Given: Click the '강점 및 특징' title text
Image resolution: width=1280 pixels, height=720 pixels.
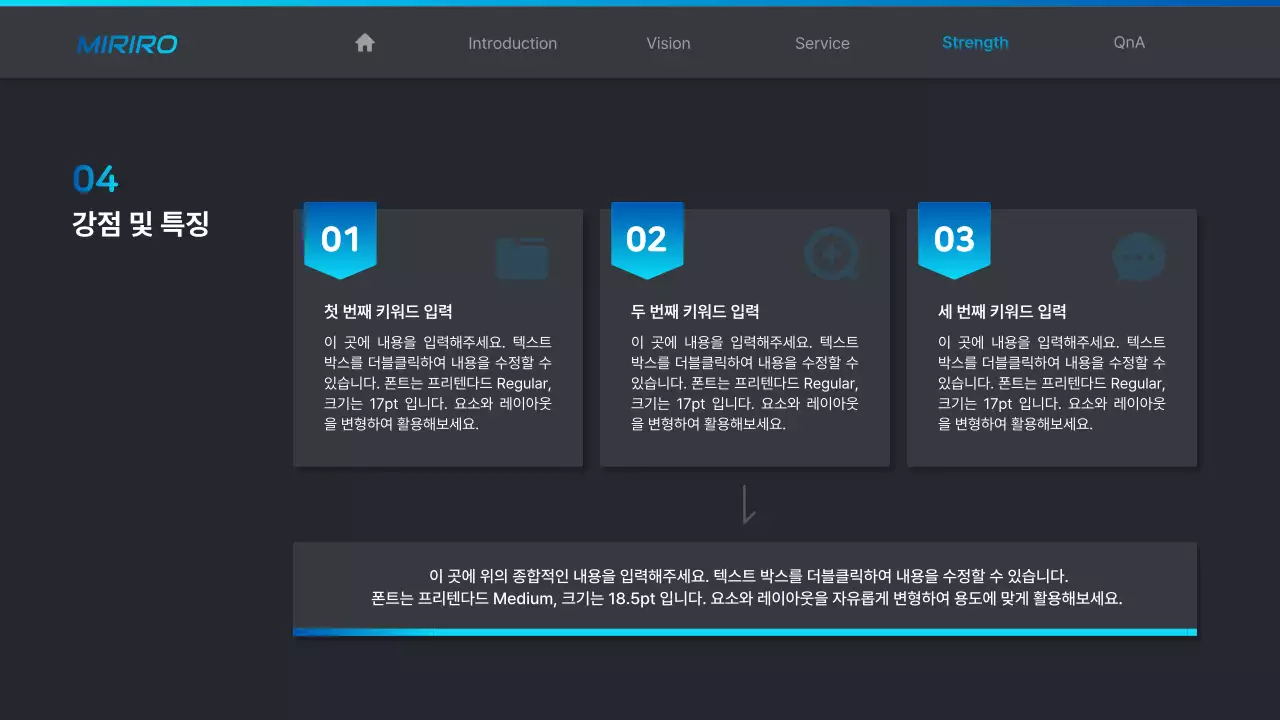Looking at the screenshot, I should [x=141, y=224].
